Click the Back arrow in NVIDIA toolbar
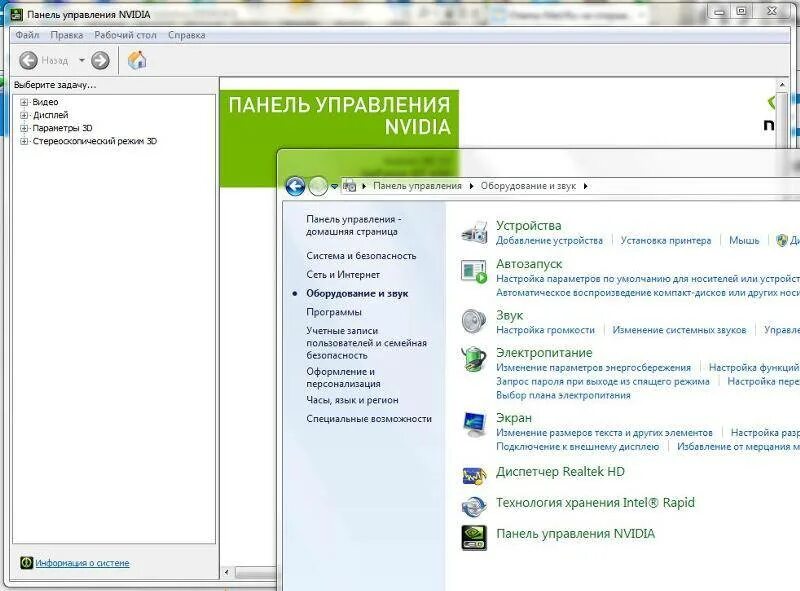This screenshot has height=591, width=800. click(29, 60)
